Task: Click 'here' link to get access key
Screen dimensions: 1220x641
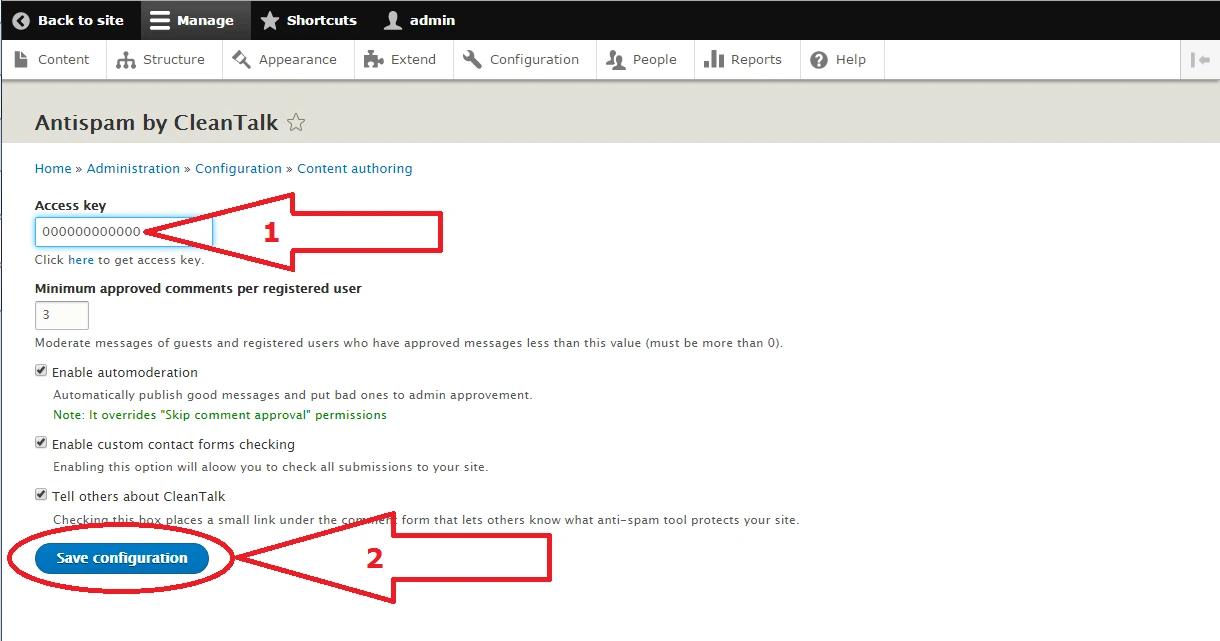Action: click(x=81, y=260)
